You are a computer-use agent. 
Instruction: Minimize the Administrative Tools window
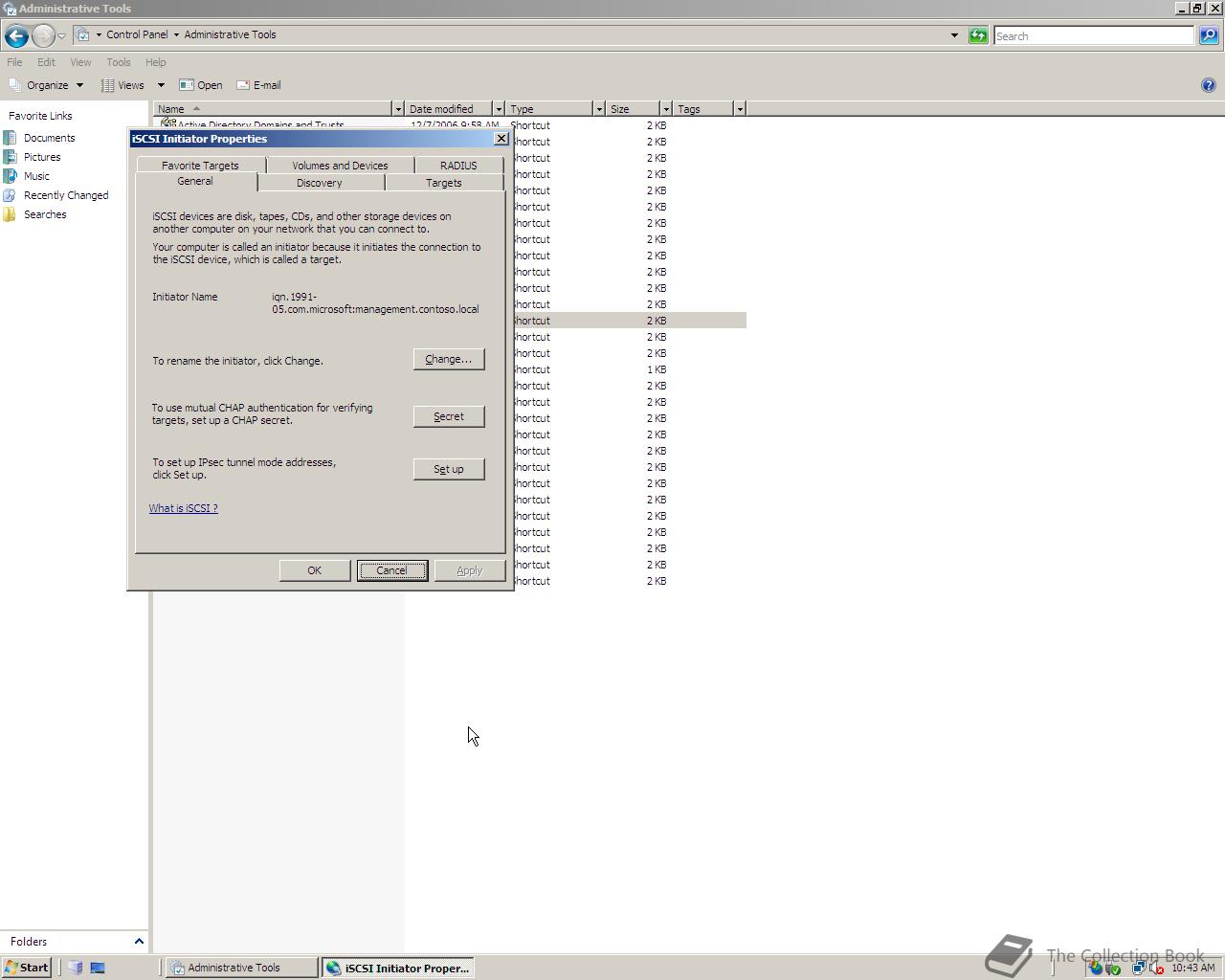click(1182, 8)
